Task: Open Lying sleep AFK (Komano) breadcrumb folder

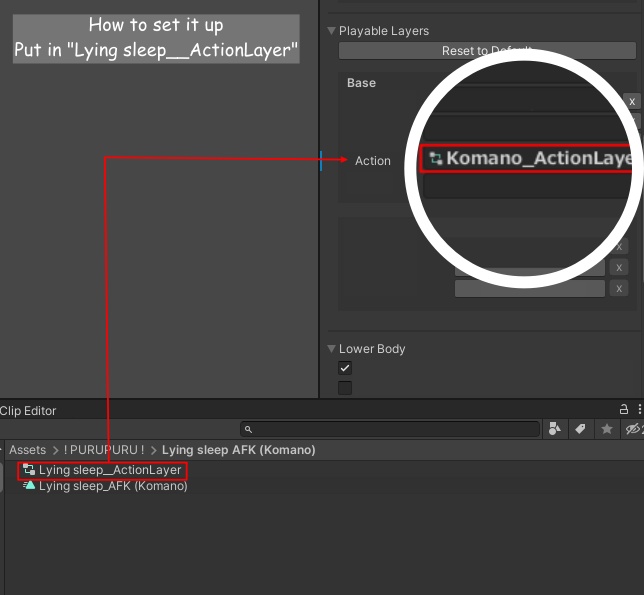Action: (238, 450)
